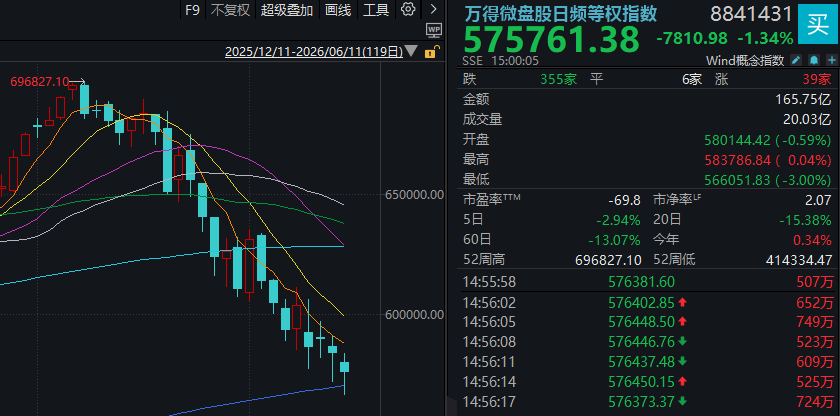Click the 成交量 value 20.03亿
Screen dimensions: 840x416
coord(808,119)
